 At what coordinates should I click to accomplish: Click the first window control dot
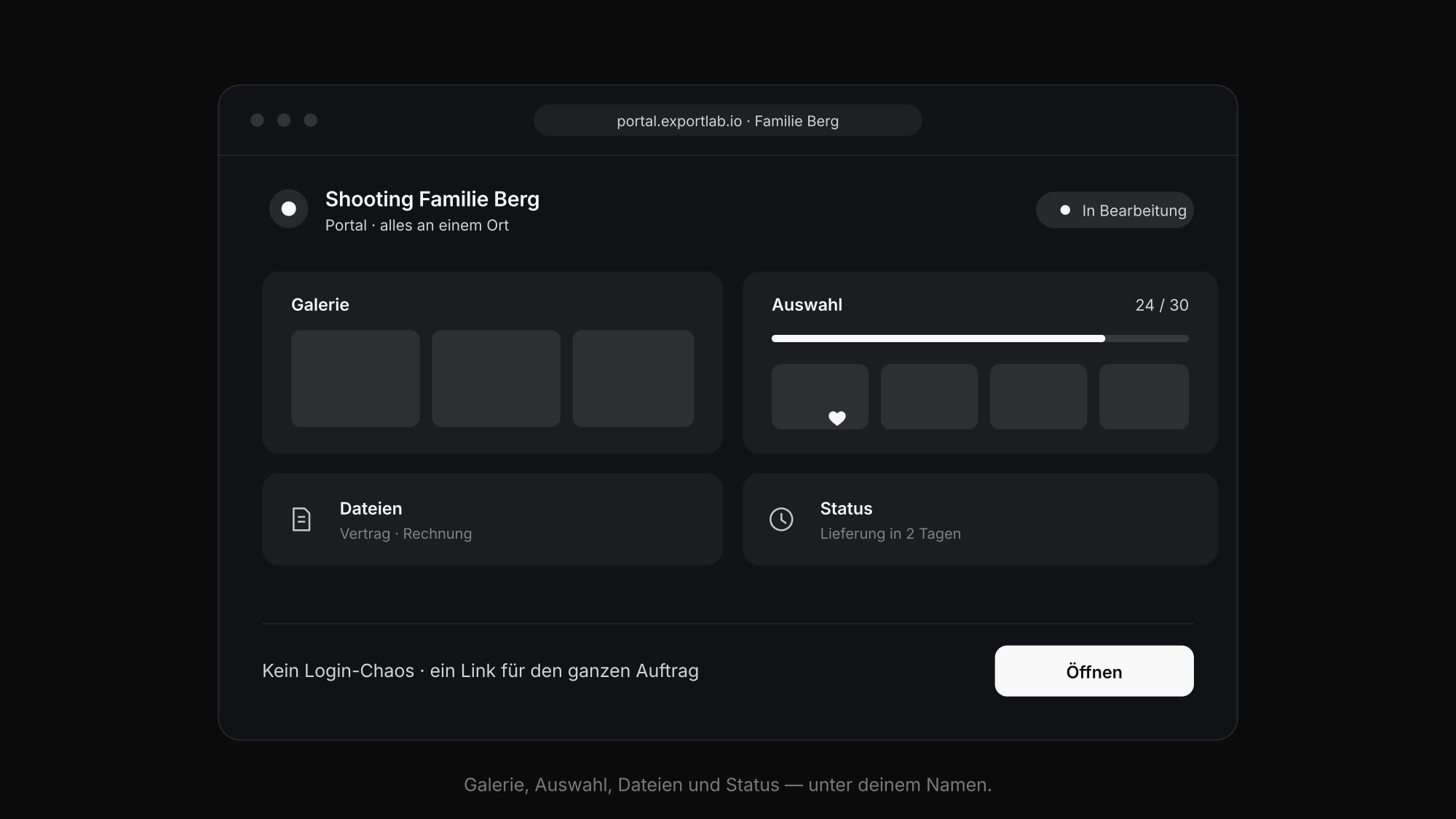[x=257, y=120]
